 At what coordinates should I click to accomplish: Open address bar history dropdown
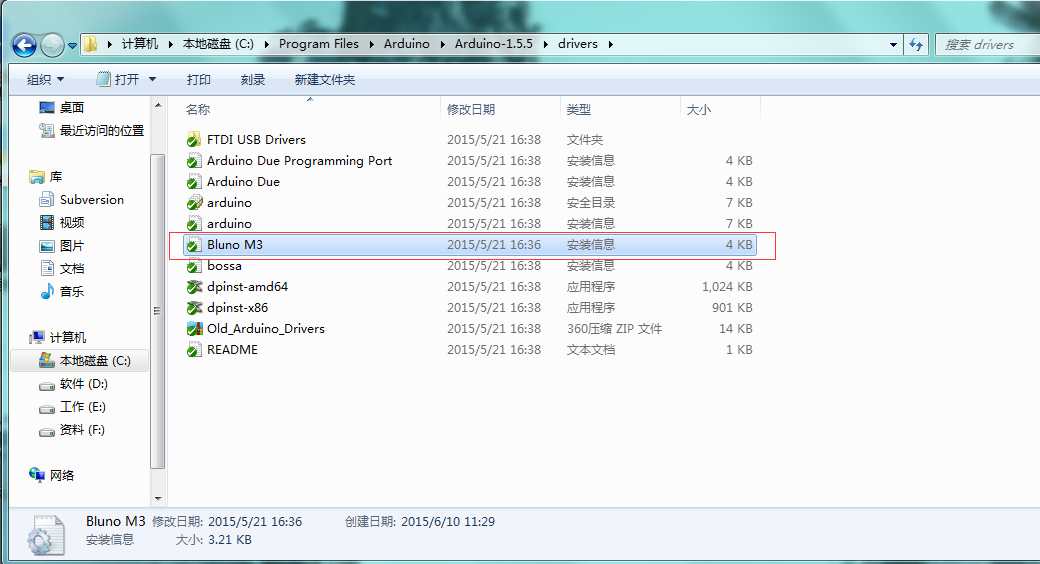coord(893,44)
